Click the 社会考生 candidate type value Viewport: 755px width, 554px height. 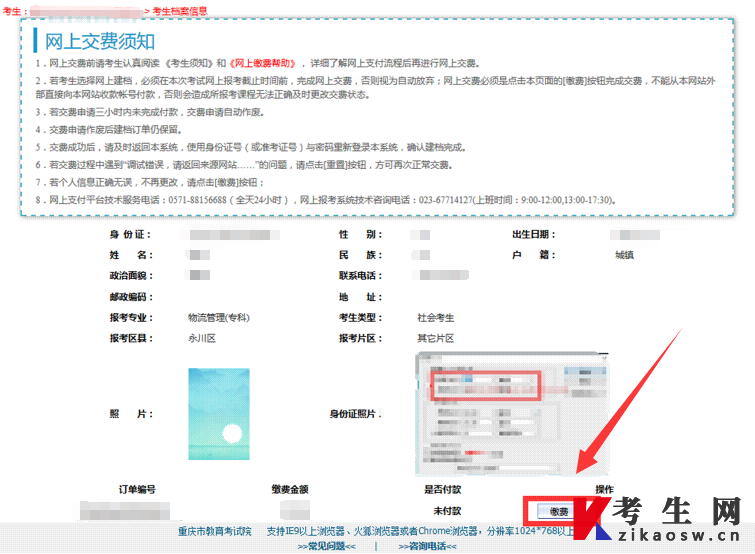[435, 317]
